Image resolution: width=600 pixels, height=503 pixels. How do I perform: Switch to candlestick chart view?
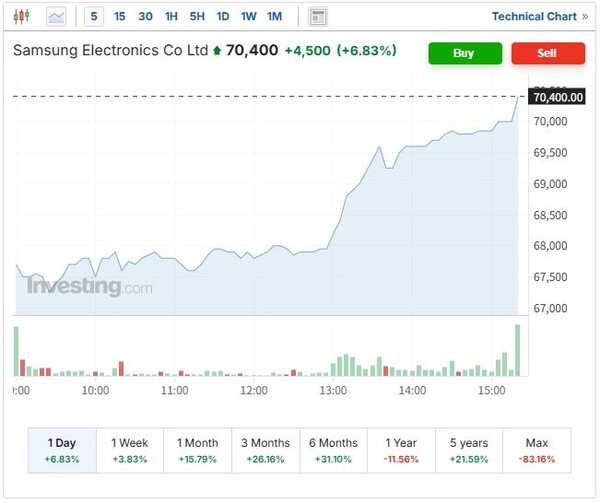tap(21, 16)
